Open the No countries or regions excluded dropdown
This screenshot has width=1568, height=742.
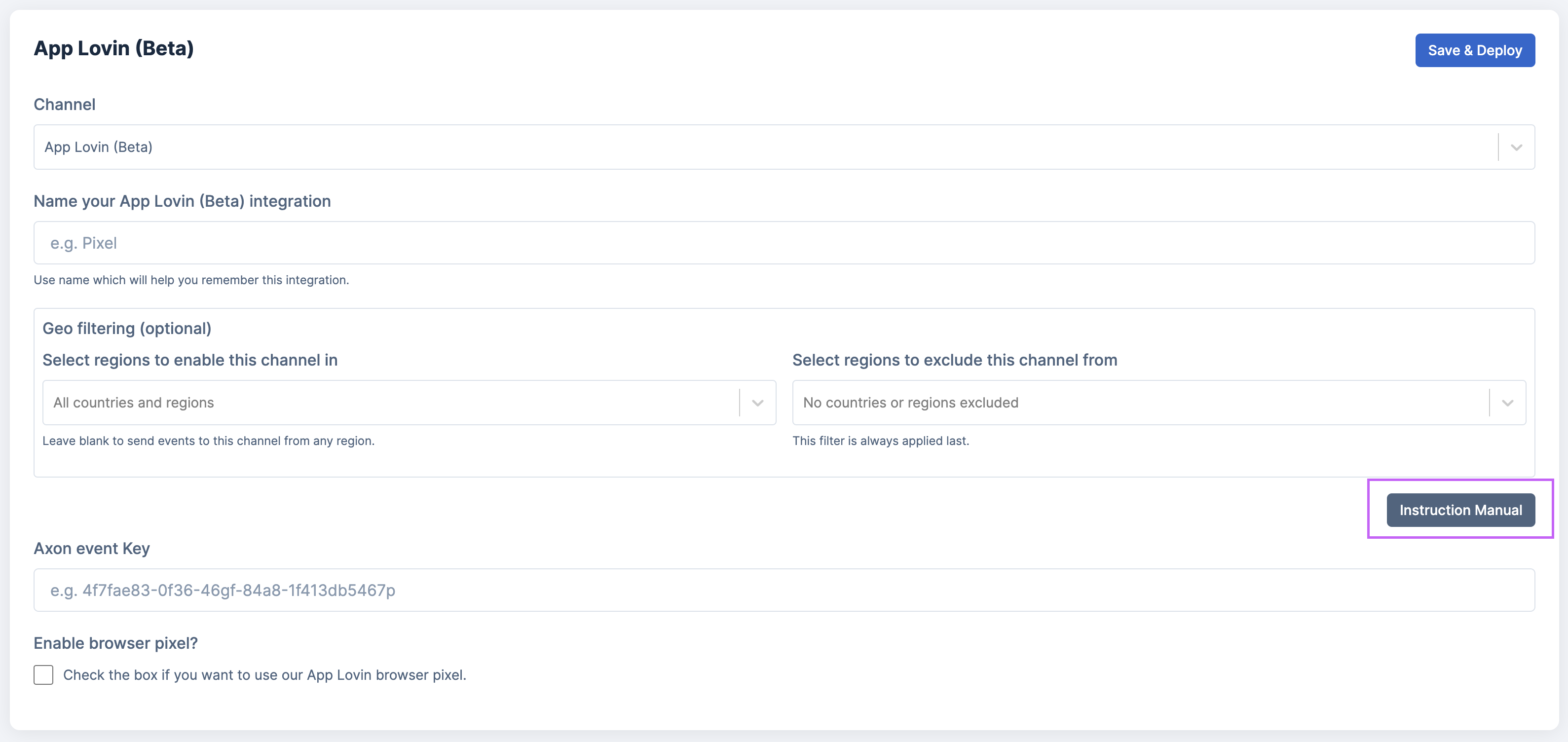click(x=1138, y=403)
